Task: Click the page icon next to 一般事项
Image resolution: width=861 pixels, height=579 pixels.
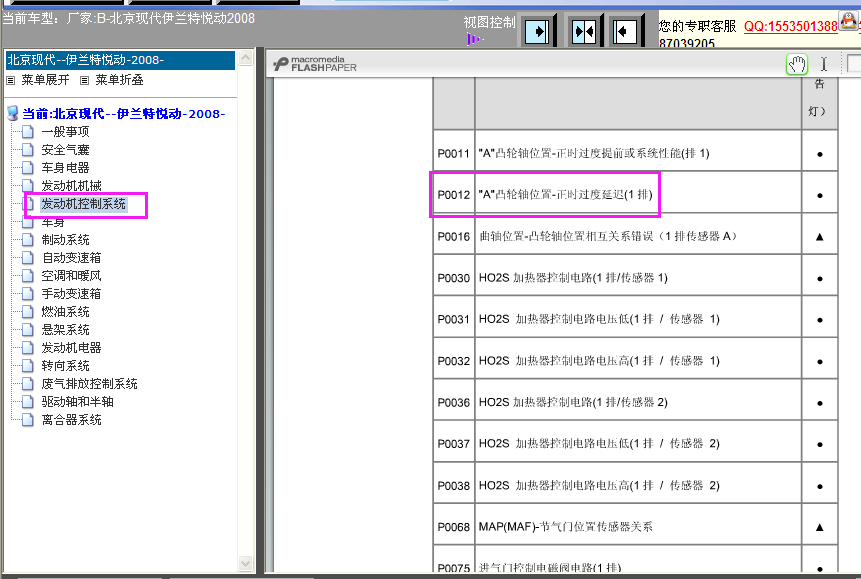Action: click(x=28, y=132)
